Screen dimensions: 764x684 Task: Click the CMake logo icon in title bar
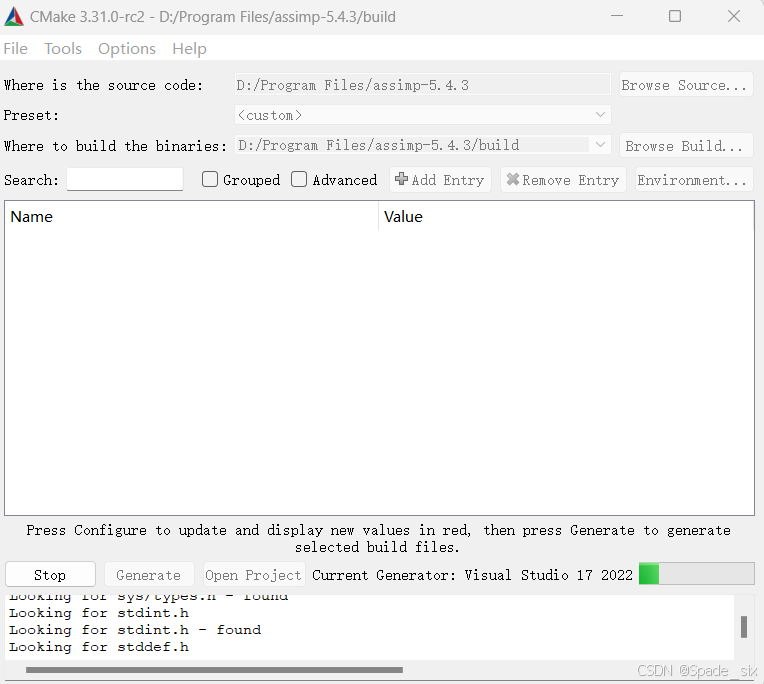point(14,17)
